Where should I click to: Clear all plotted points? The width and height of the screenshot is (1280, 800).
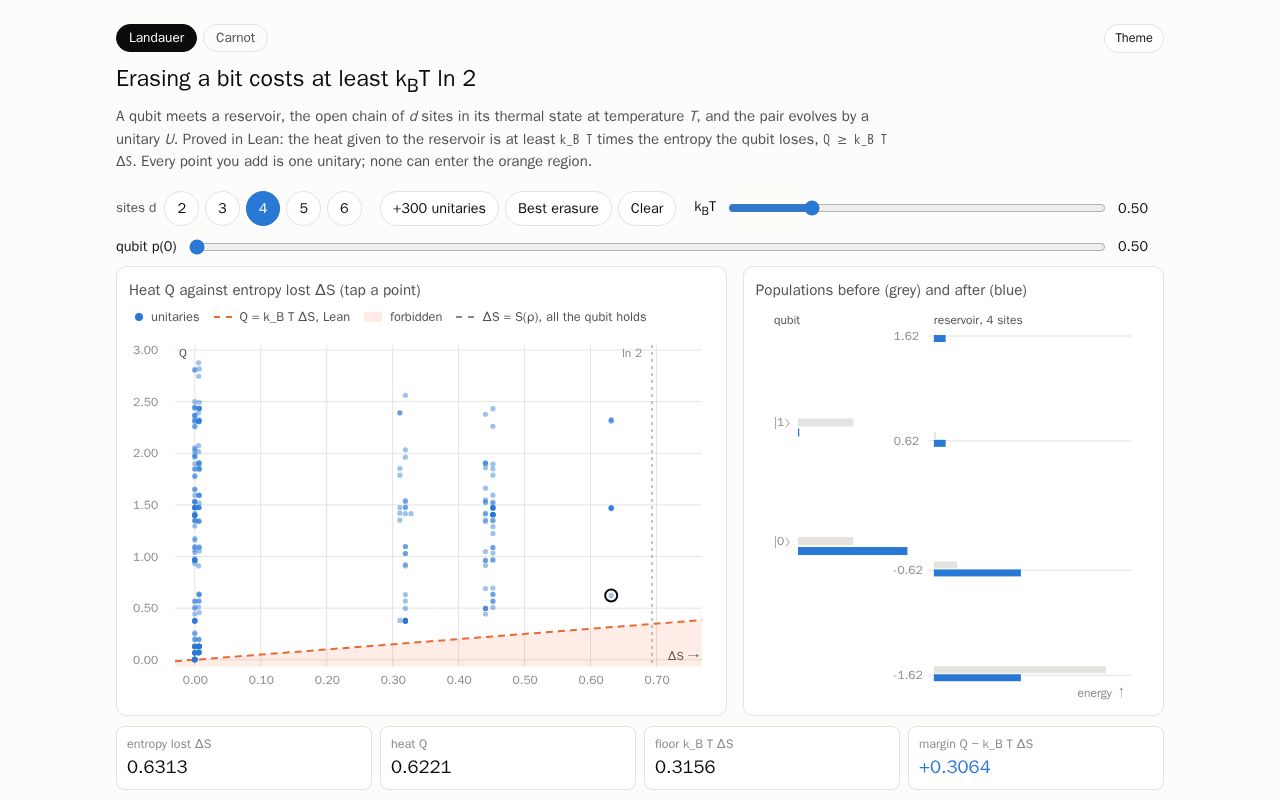(x=647, y=208)
